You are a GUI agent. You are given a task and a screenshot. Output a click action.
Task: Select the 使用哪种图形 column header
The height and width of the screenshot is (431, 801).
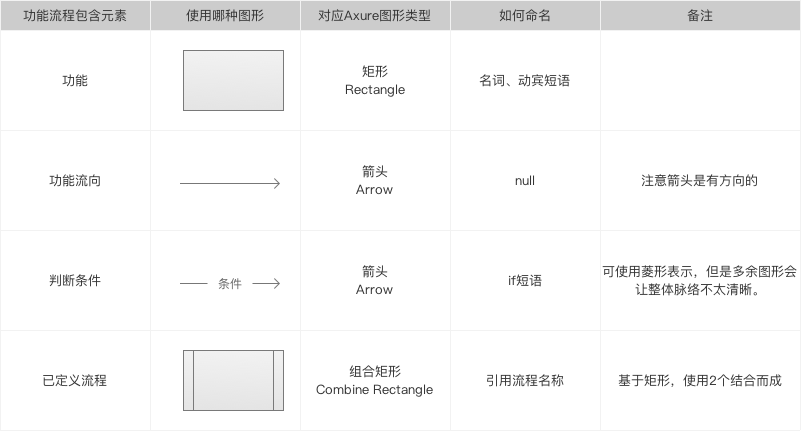click(225, 15)
